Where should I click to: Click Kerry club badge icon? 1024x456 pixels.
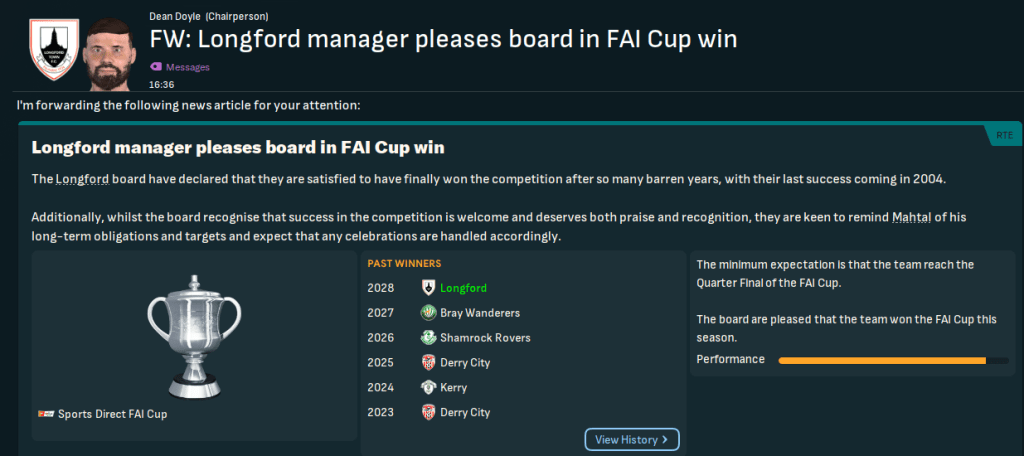[x=428, y=388]
